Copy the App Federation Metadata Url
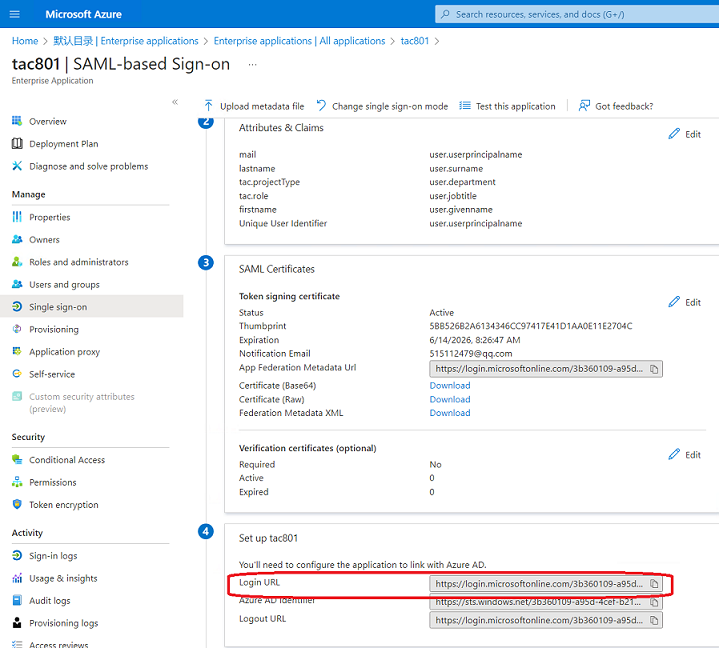 click(654, 369)
